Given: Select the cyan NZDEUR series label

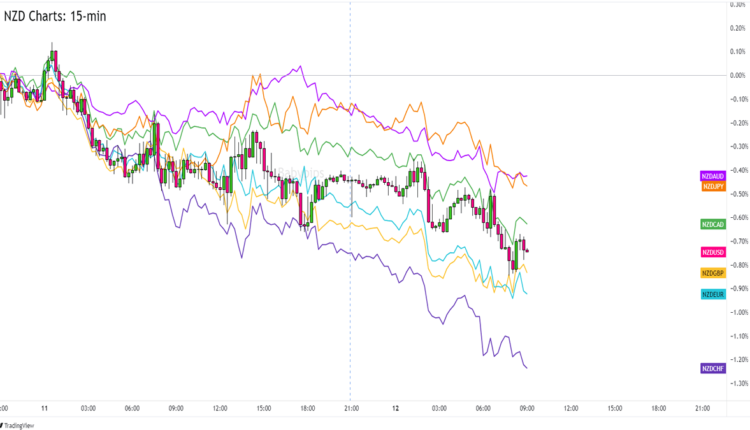Looking at the screenshot, I should point(712,293).
